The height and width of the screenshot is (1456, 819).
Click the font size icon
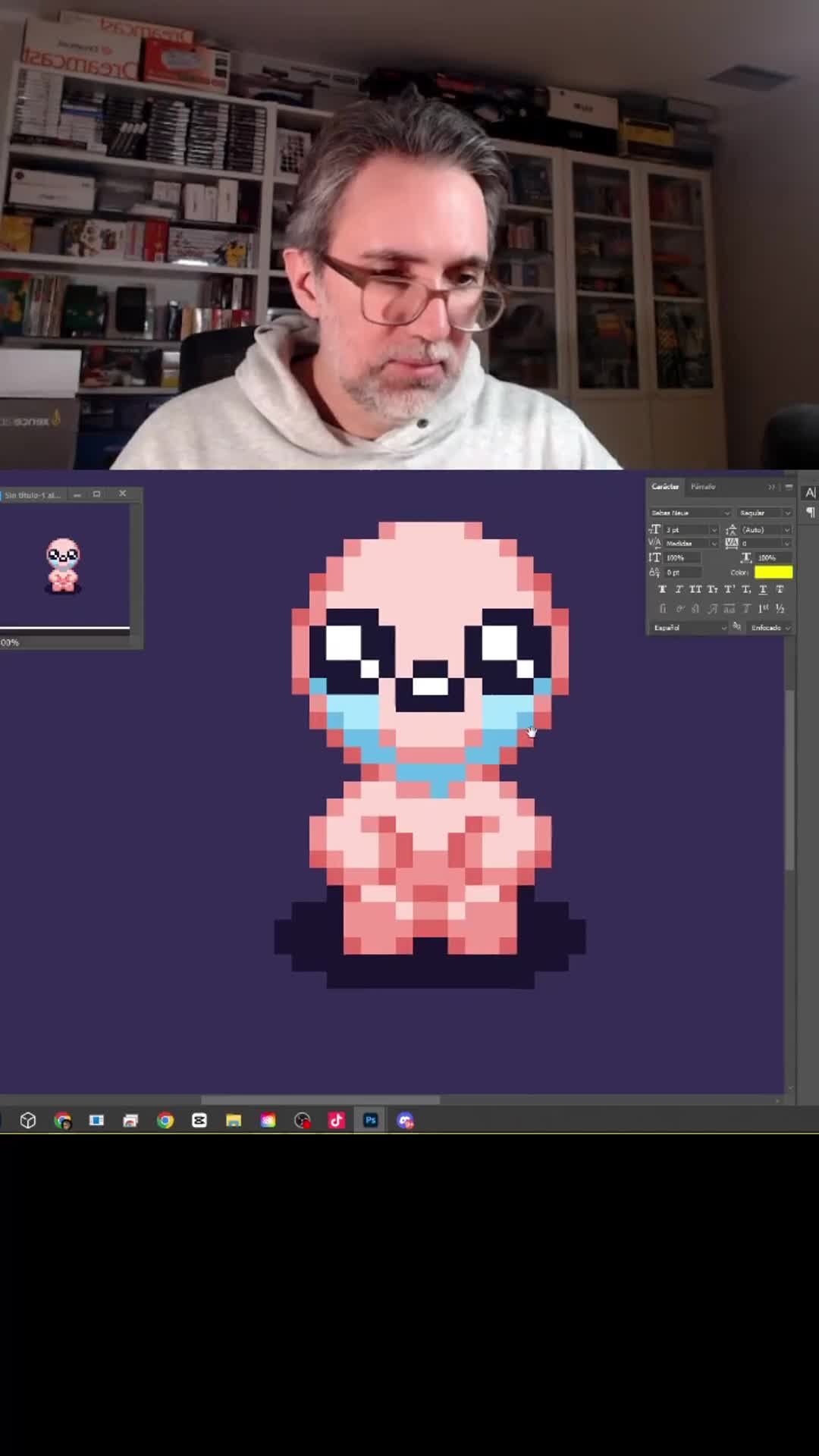click(655, 529)
